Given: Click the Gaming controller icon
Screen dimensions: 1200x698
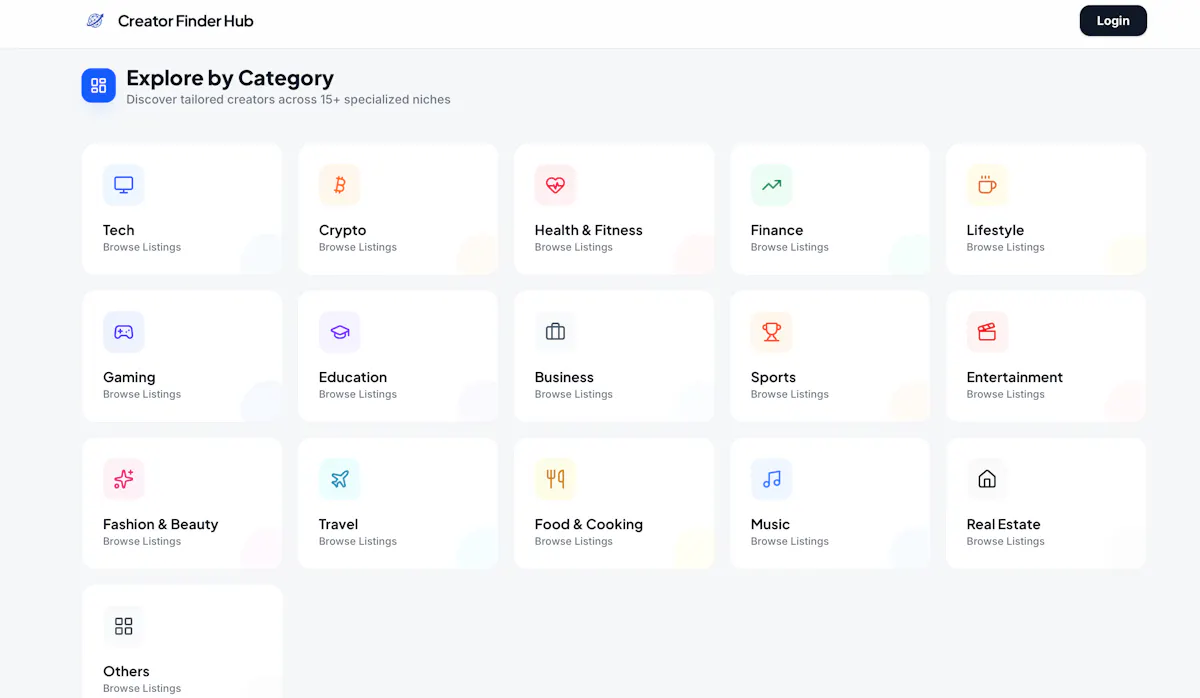Looking at the screenshot, I should pyautogui.click(x=124, y=332).
